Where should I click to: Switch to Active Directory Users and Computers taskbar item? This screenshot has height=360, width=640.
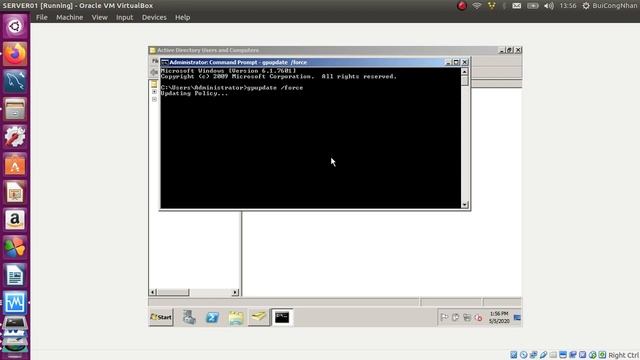point(259,317)
